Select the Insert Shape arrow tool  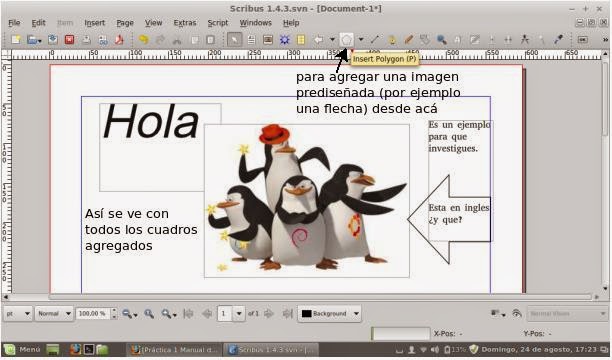(x=319, y=39)
